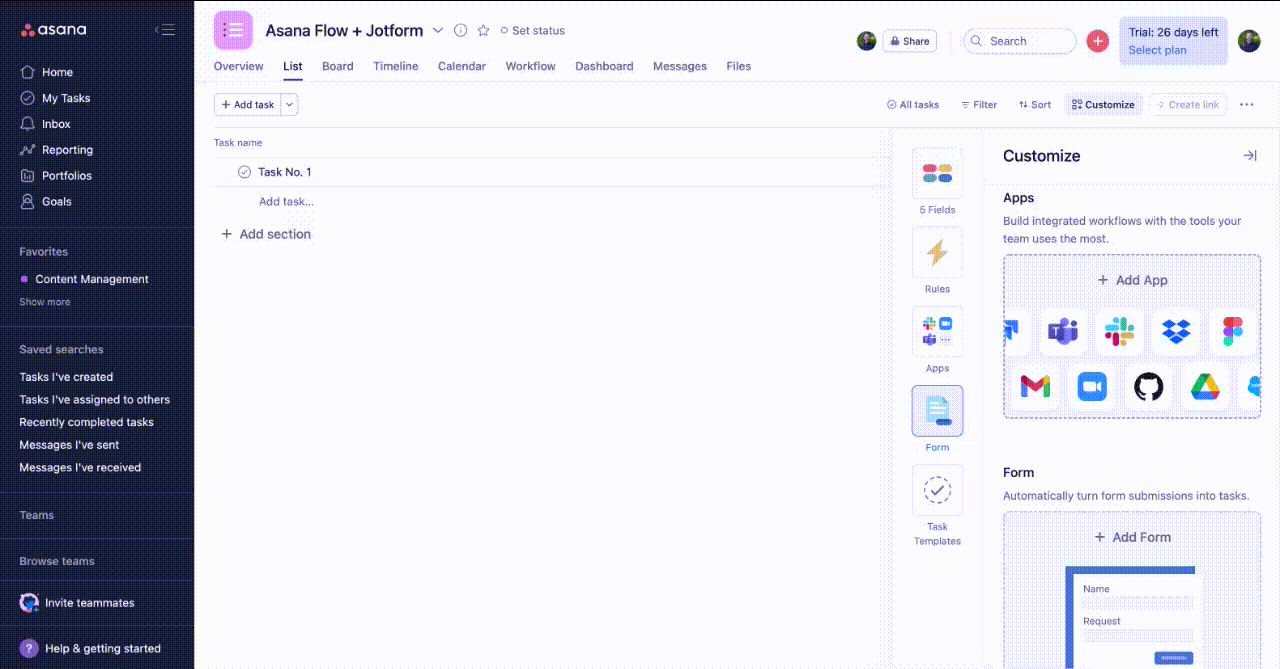Switch to the Overview tab
1280x669 pixels.
[239, 66]
